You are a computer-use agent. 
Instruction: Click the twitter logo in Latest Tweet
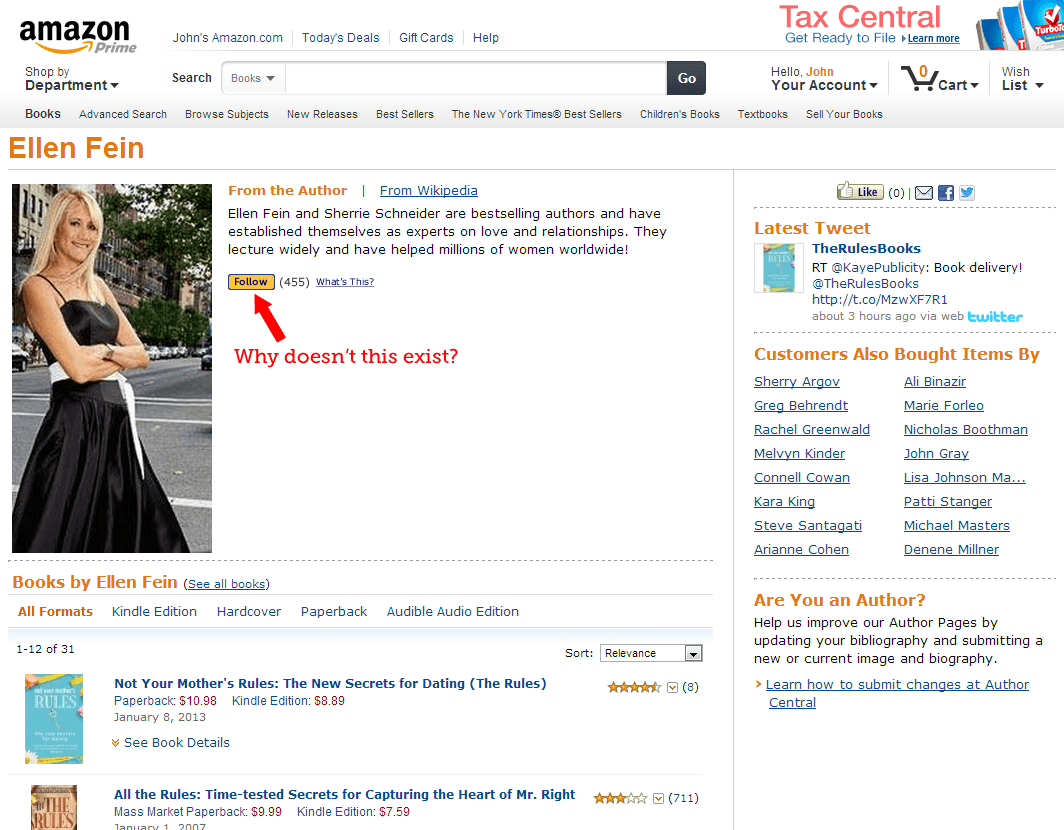pyautogui.click(x=996, y=316)
